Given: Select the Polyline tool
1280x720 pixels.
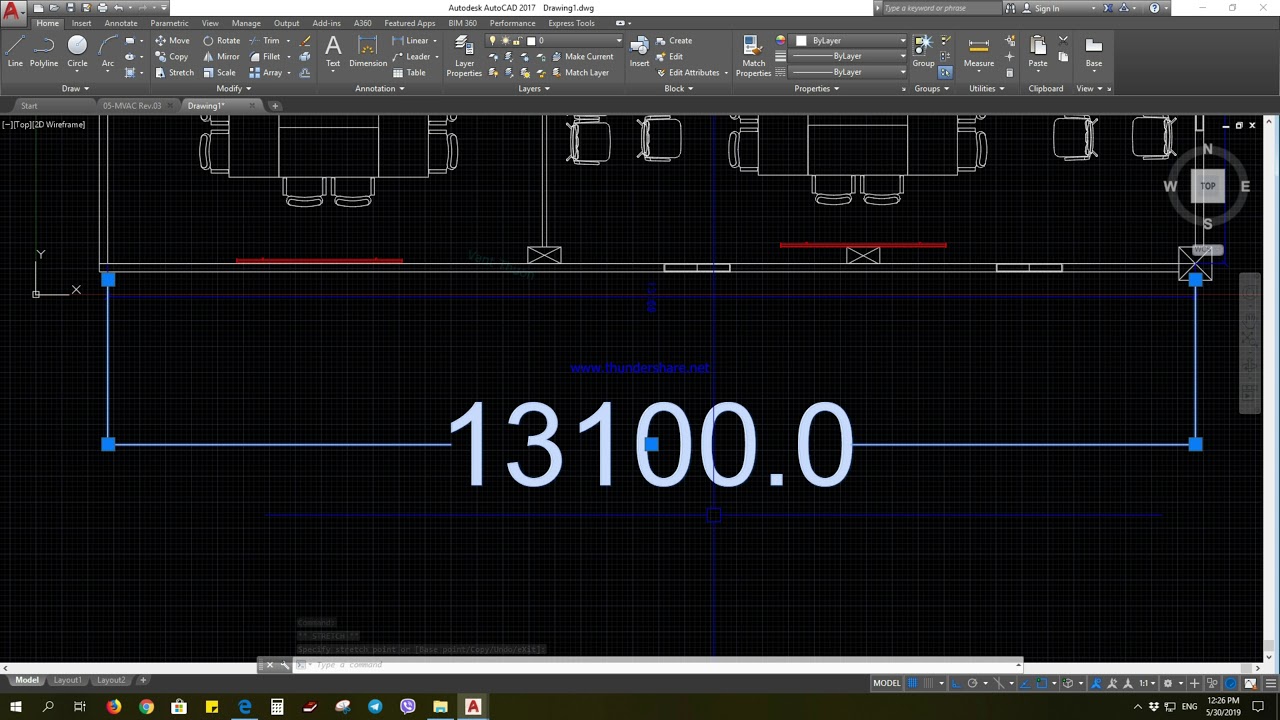Looking at the screenshot, I should [x=44, y=52].
